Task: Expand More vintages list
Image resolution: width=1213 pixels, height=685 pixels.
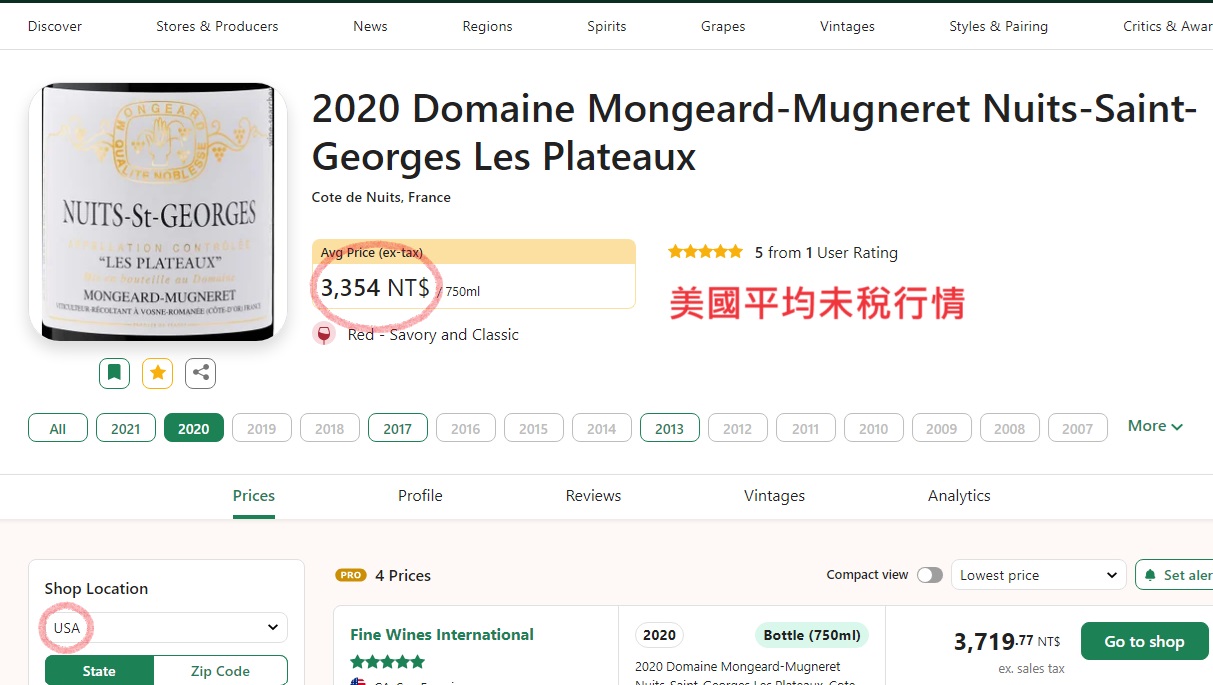Action: coord(1155,426)
